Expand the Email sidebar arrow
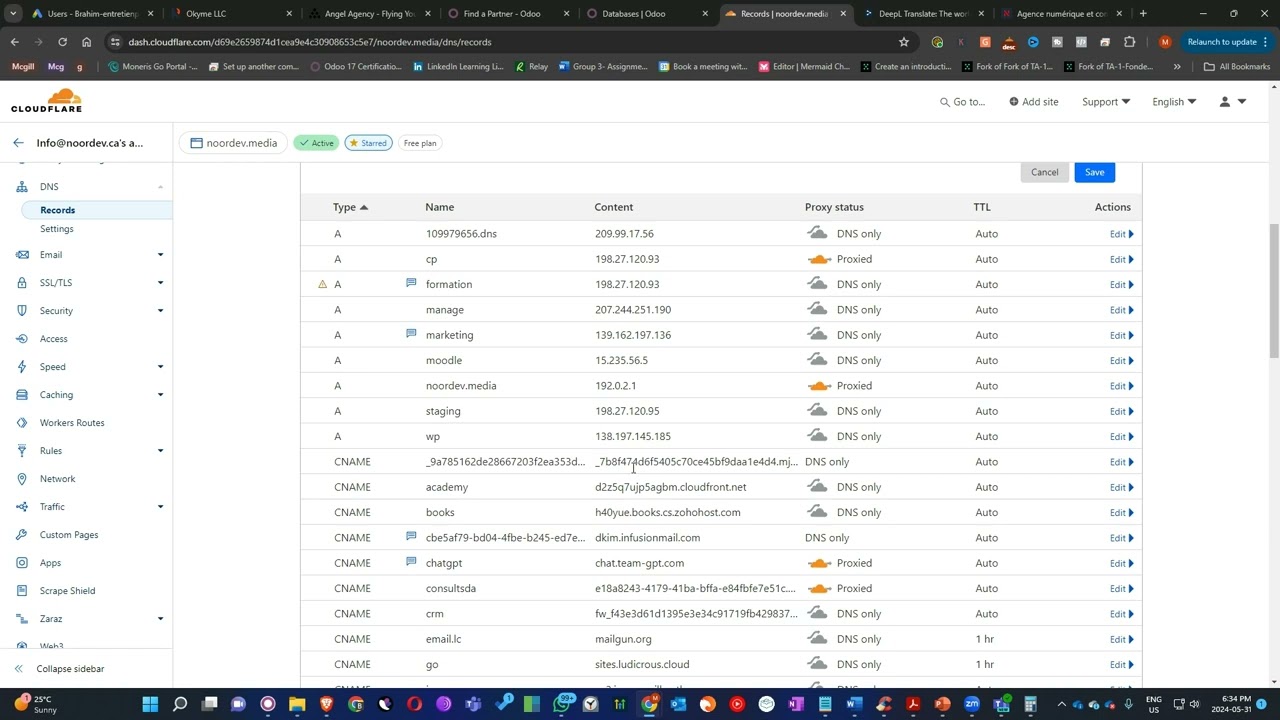The image size is (1280, 720). point(160,255)
